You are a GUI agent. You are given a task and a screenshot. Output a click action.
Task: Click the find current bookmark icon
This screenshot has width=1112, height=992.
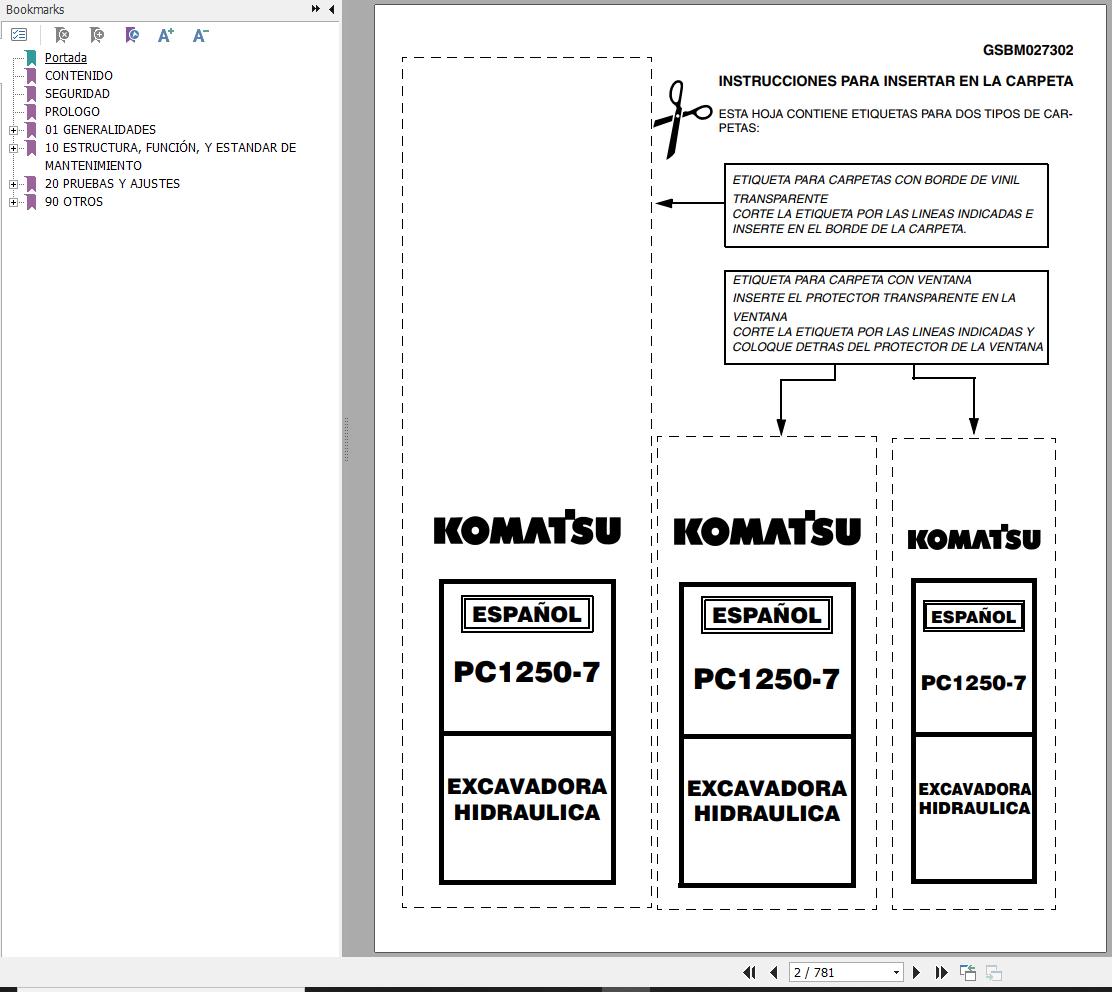(132, 35)
